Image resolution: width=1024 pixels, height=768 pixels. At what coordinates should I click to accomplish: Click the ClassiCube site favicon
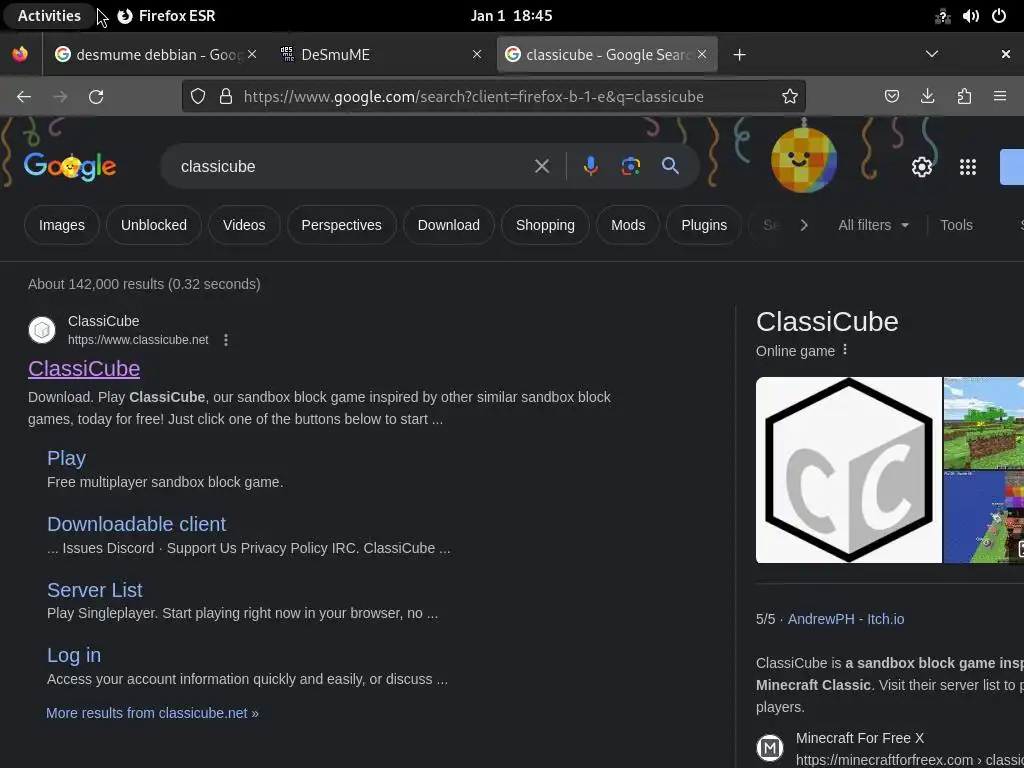pyautogui.click(x=42, y=330)
